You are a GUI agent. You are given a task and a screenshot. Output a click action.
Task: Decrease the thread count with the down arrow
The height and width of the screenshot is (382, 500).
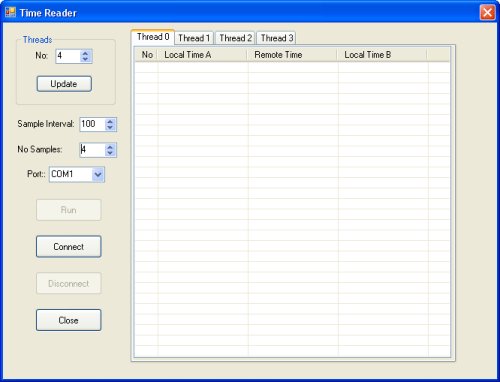tap(85, 59)
